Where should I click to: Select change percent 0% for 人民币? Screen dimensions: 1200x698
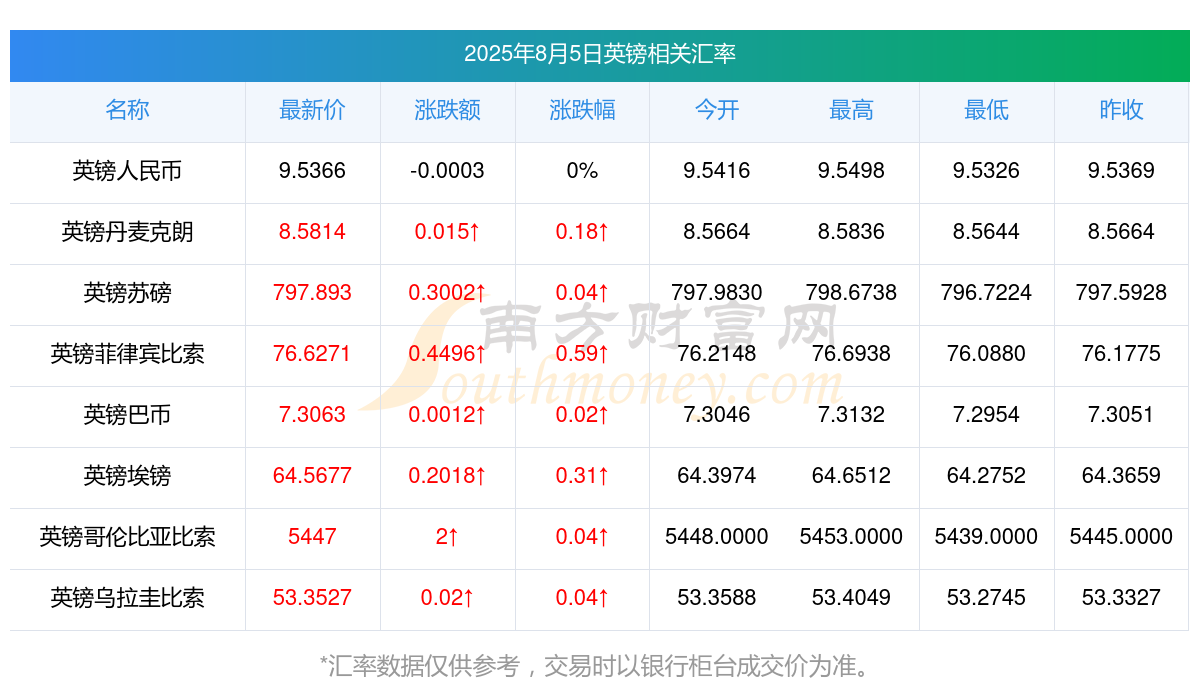[582, 171]
